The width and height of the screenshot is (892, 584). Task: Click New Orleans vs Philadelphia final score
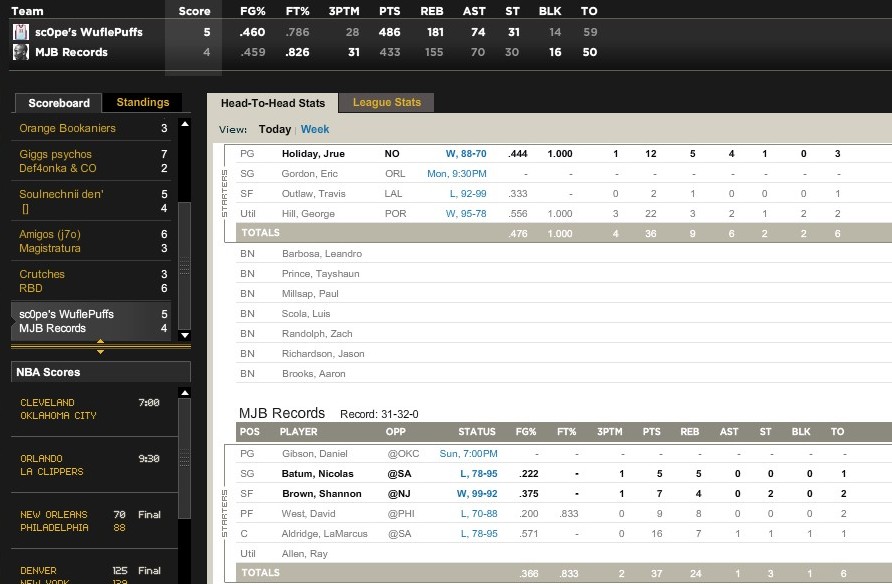(94, 521)
